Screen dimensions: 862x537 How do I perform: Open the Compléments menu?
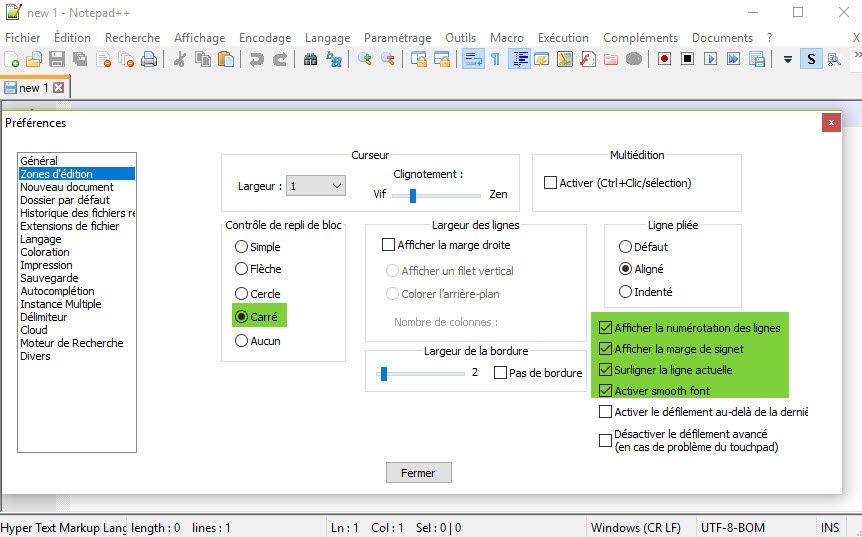click(640, 38)
